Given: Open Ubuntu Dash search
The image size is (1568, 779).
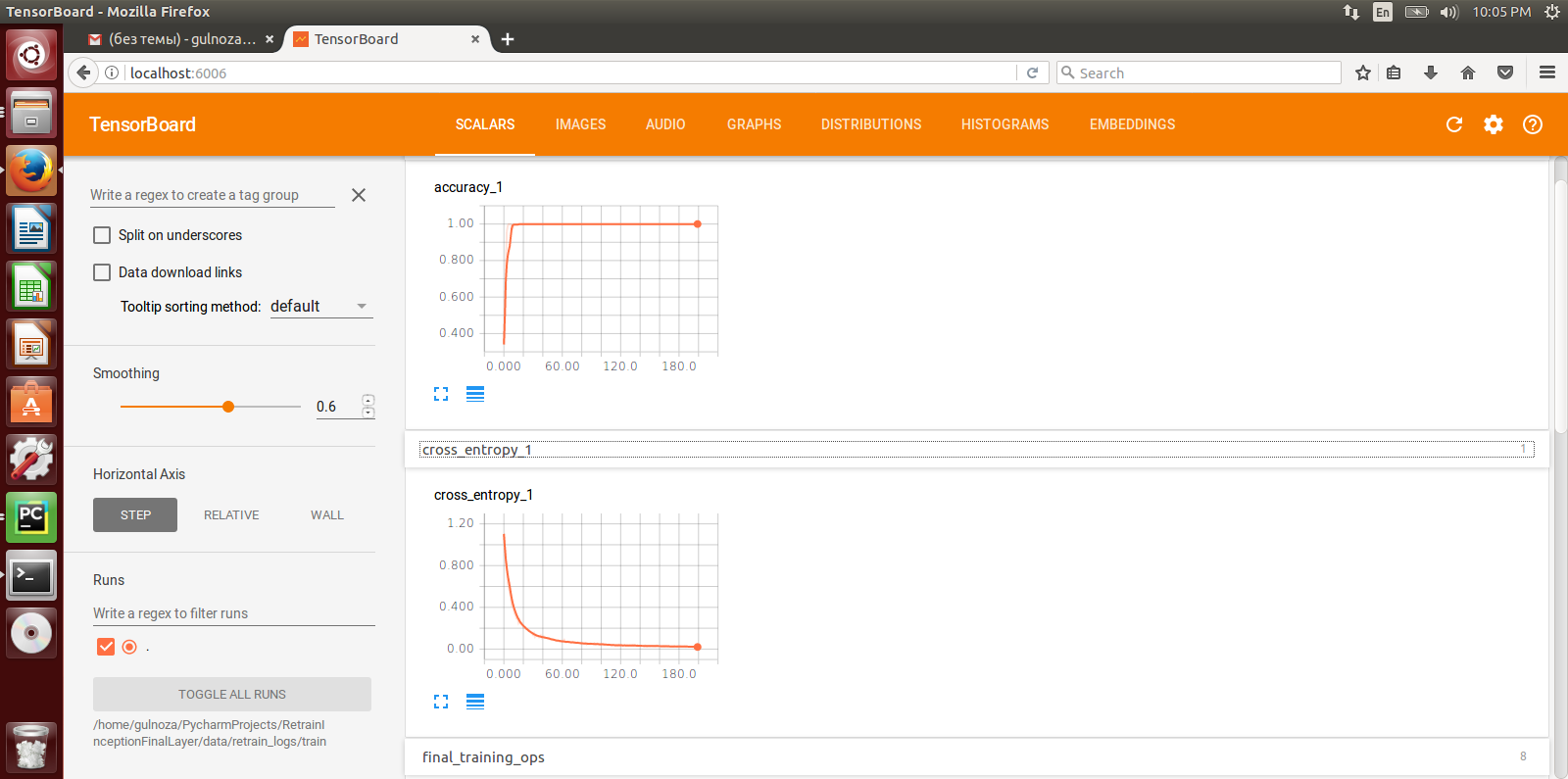Looking at the screenshot, I should tap(31, 54).
